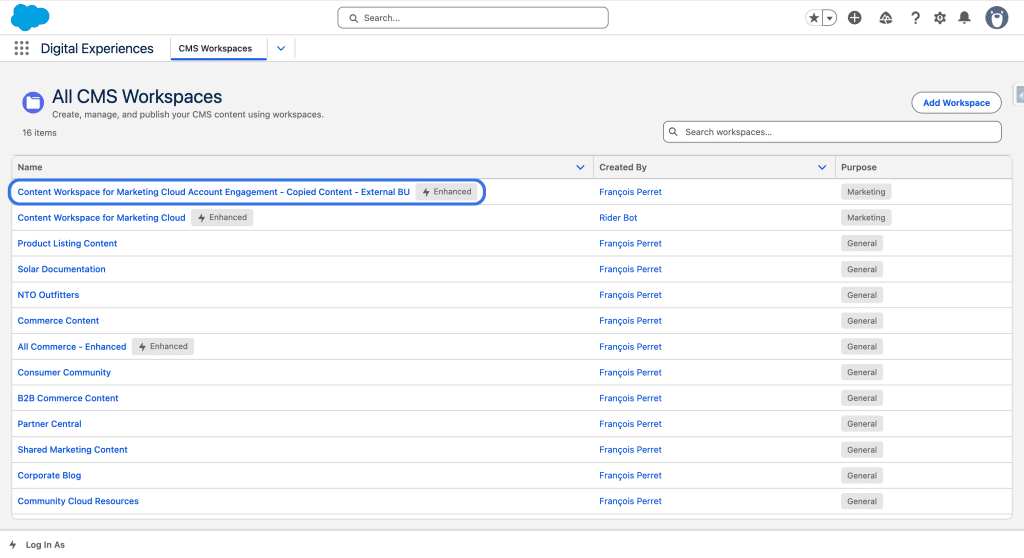This screenshot has height=558, width=1024.
Task: Open the NTO Outfitters workspace
Action: (48, 295)
